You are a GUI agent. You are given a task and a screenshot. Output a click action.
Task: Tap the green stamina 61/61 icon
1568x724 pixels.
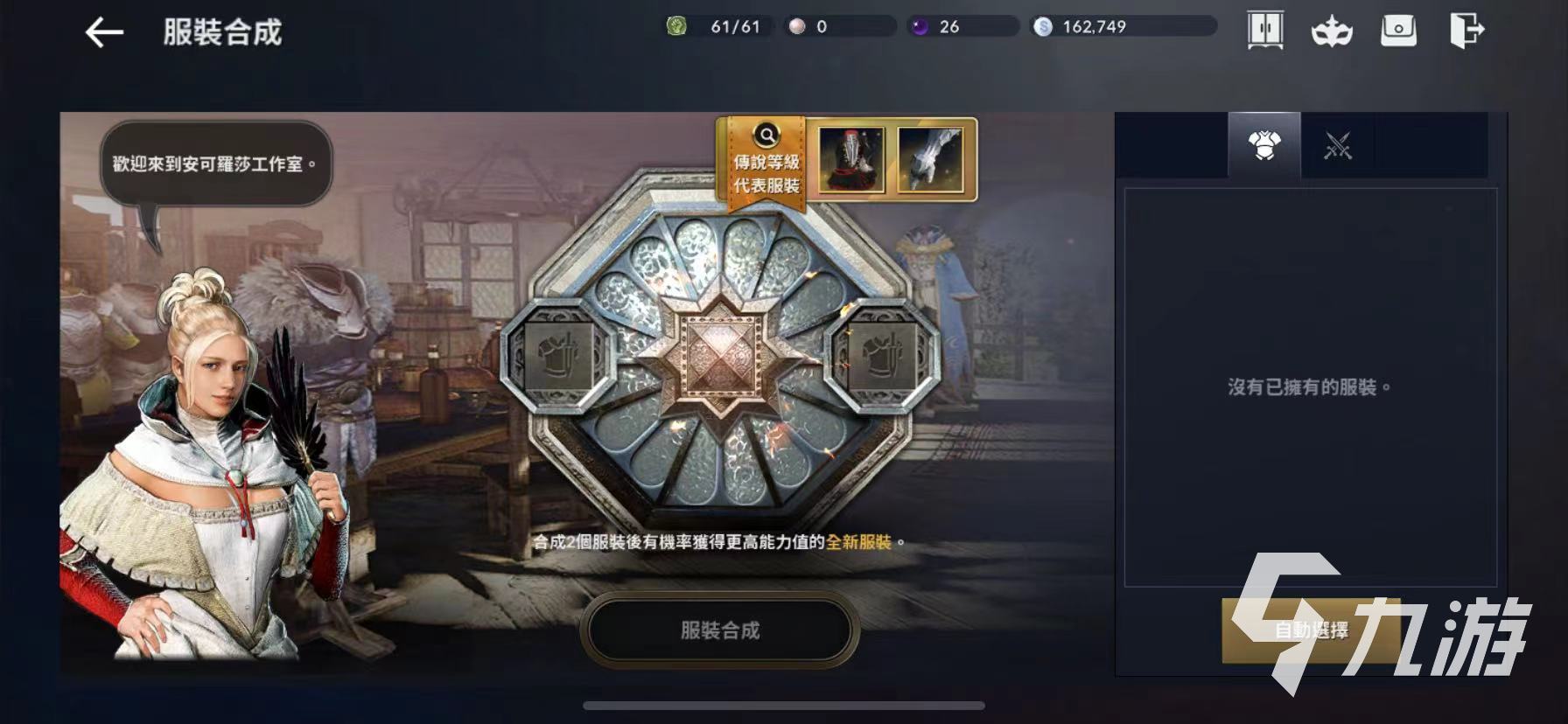click(x=676, y=26)
